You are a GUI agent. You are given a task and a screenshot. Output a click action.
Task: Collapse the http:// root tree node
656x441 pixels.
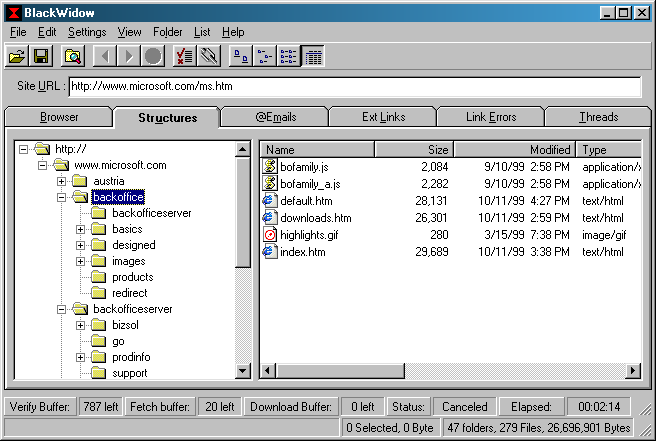pyautogui.click(x=23, y=149)
